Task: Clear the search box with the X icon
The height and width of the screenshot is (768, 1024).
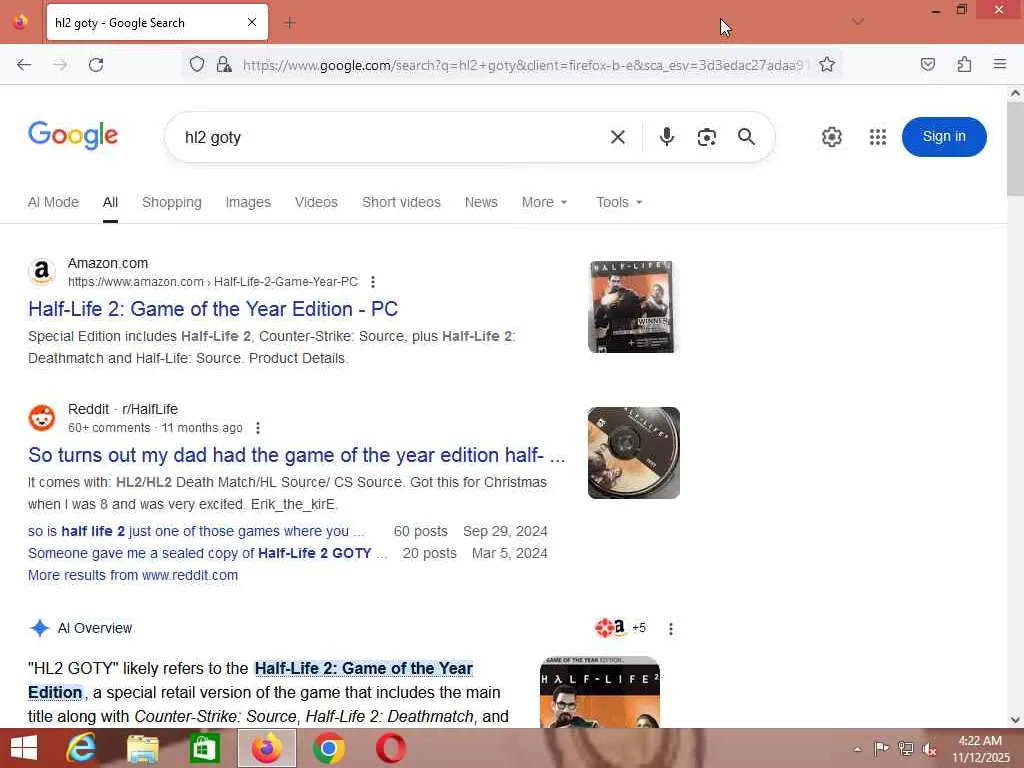Action: 618,137
